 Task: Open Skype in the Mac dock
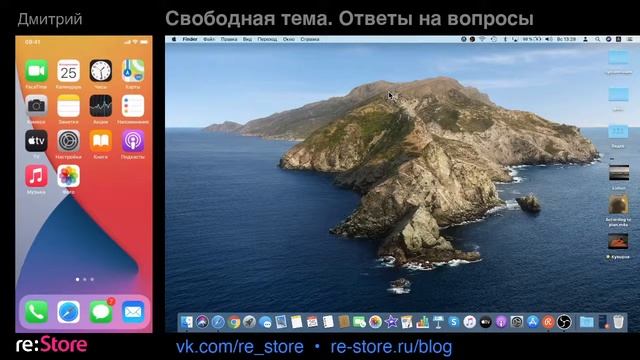coord(454,322)
